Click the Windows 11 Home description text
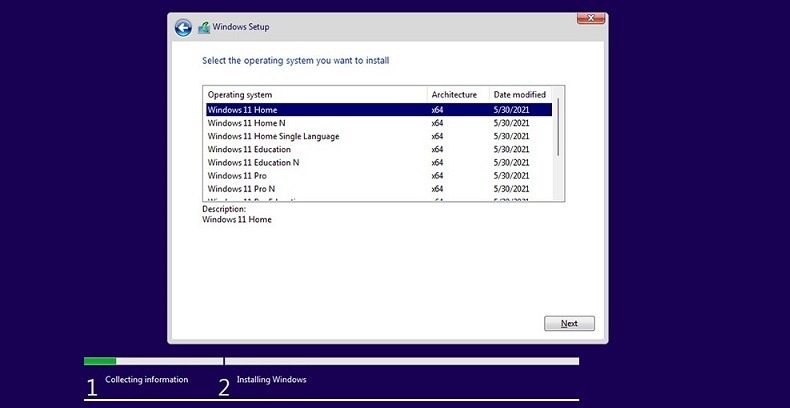 237,220
